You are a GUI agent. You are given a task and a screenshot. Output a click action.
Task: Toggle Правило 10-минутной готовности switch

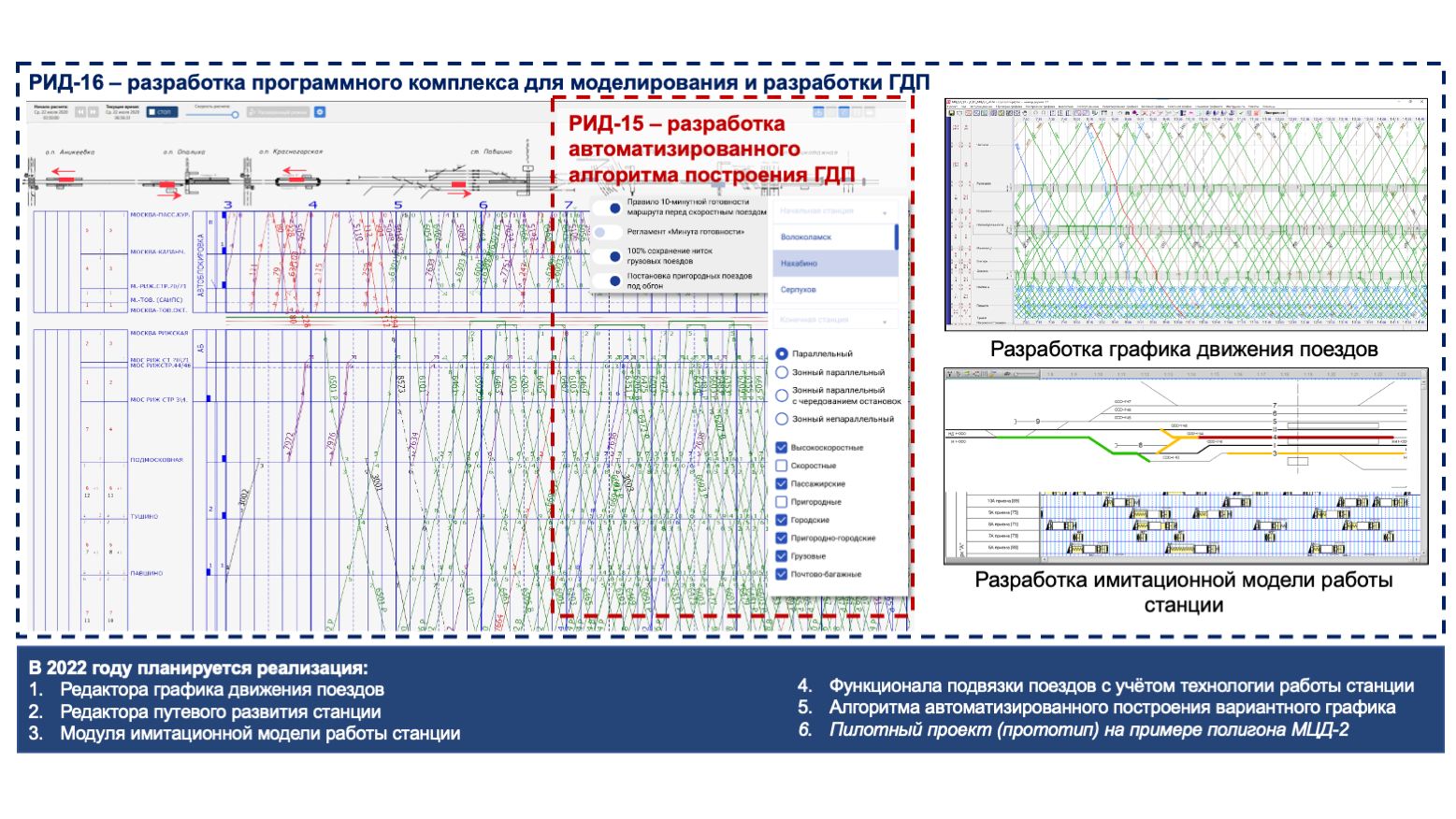click(610, 208)
